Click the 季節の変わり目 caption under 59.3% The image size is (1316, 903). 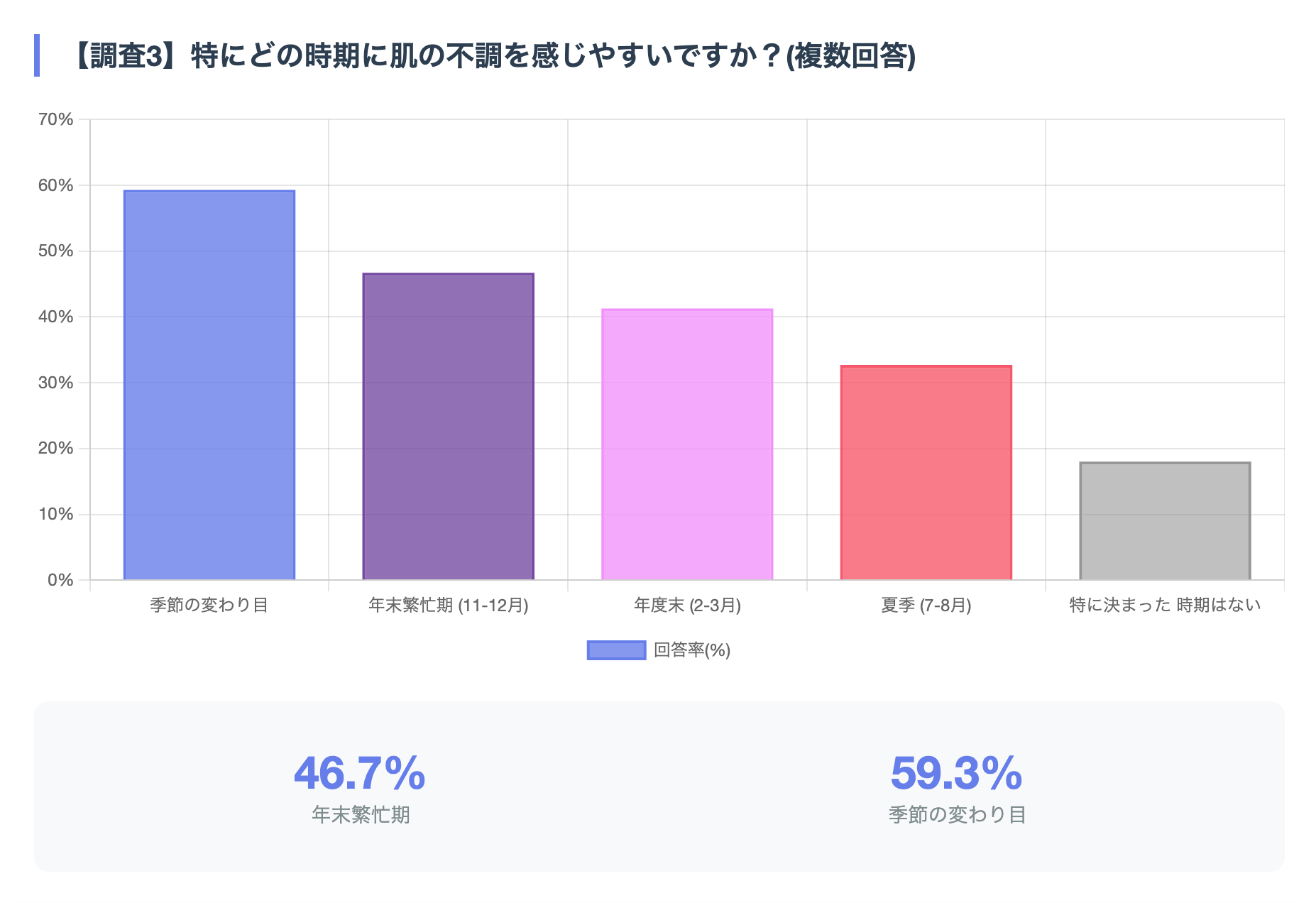pyautogui.click(x=957, y=814)
